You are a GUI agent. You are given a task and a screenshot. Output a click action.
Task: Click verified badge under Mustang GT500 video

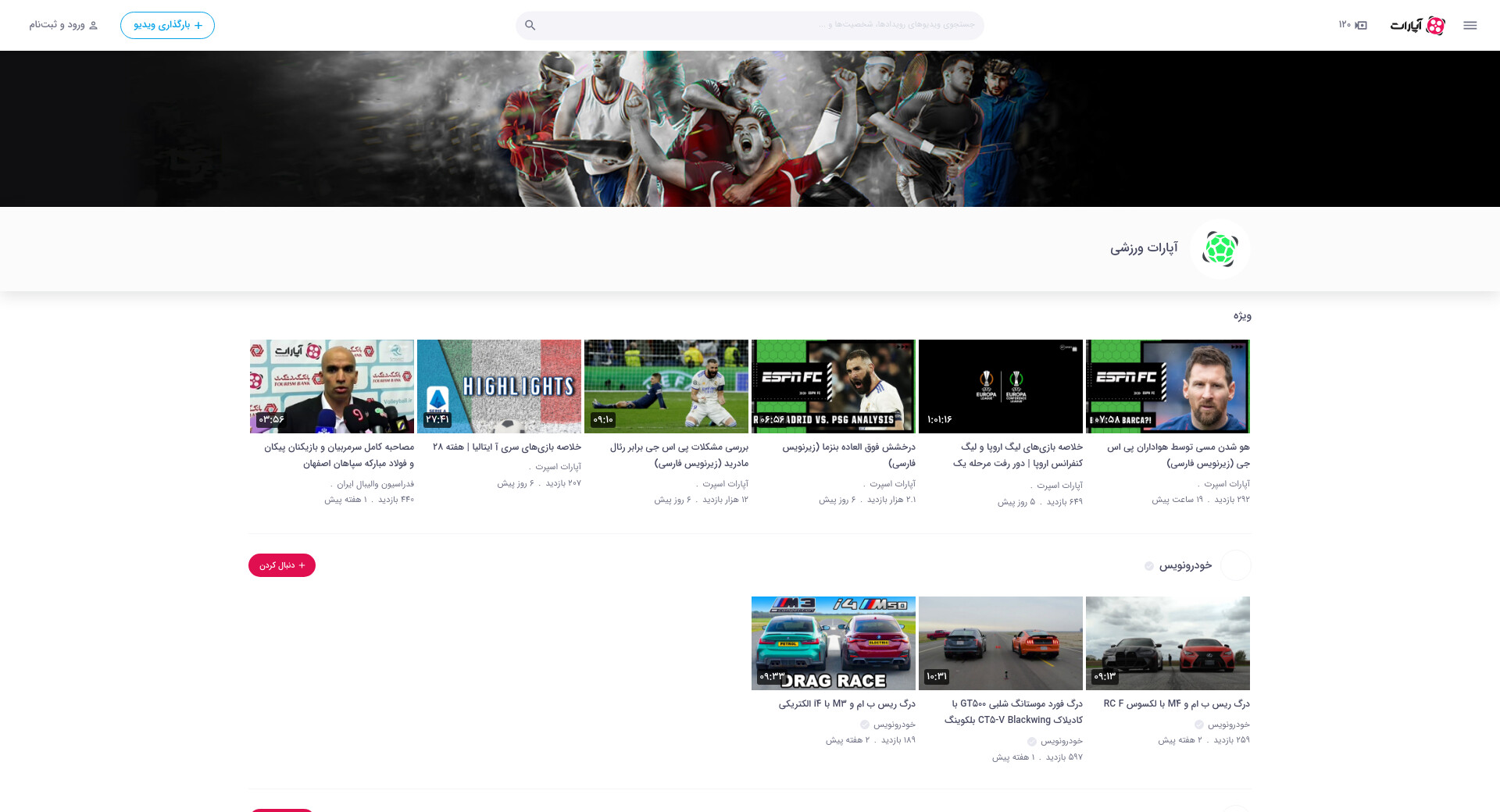click(1032, 741)
